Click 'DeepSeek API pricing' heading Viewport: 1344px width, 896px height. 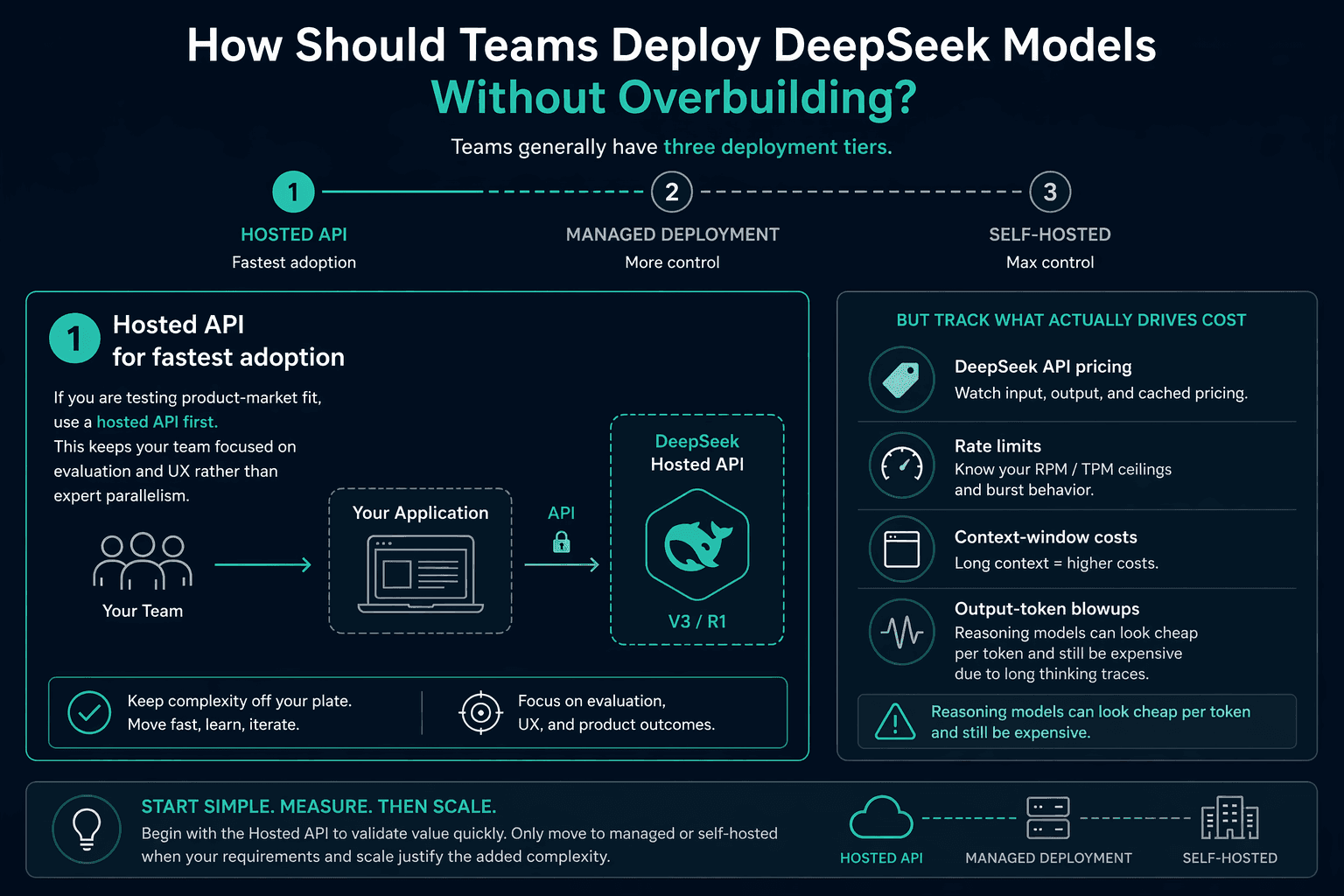(1043, 367)
